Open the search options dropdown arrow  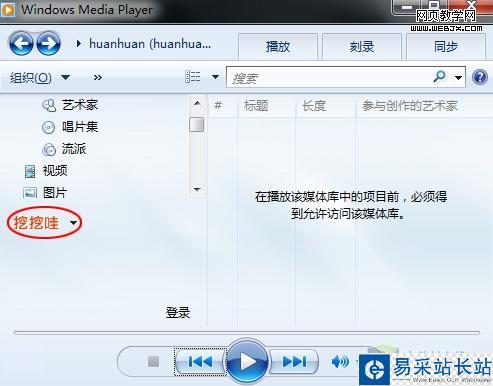coord(458,78)
